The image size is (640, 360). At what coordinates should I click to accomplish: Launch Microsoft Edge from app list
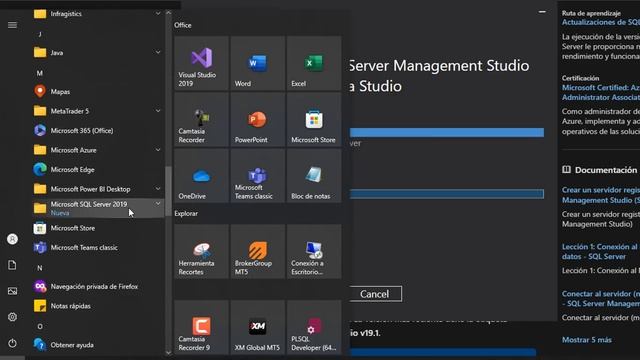point(98,169)
